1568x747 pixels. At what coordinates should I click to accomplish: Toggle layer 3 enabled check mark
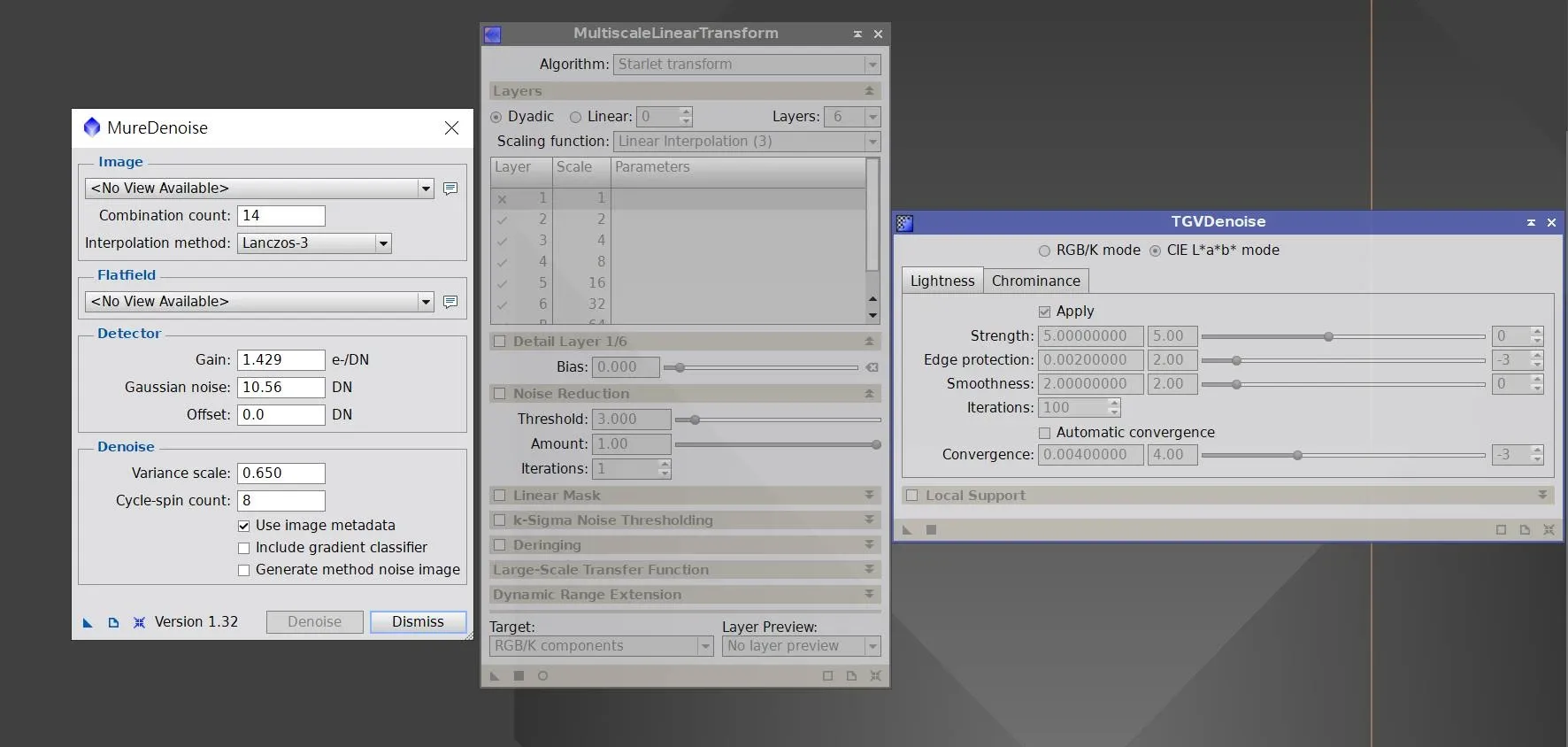click(502, 241)
